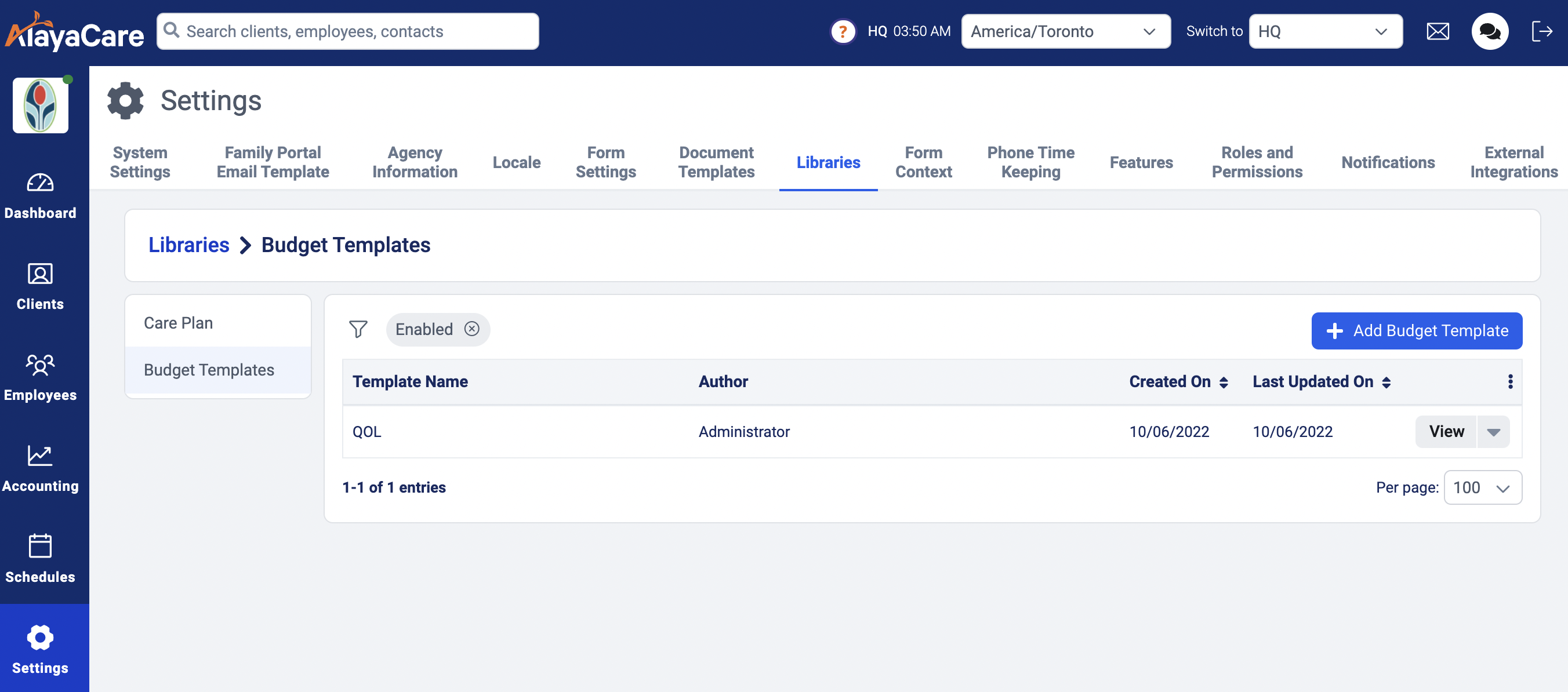Switch to Document Templates tab
1568x692 pixels.
716,162
